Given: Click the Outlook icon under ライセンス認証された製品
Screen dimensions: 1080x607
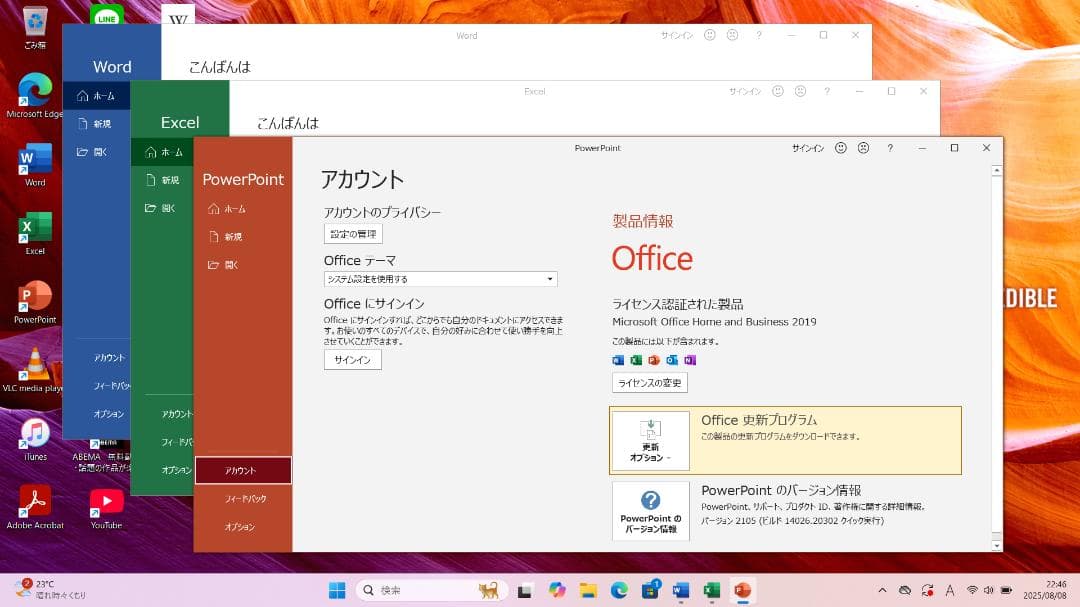Looking at the screenshot, I should click(672, 360).
